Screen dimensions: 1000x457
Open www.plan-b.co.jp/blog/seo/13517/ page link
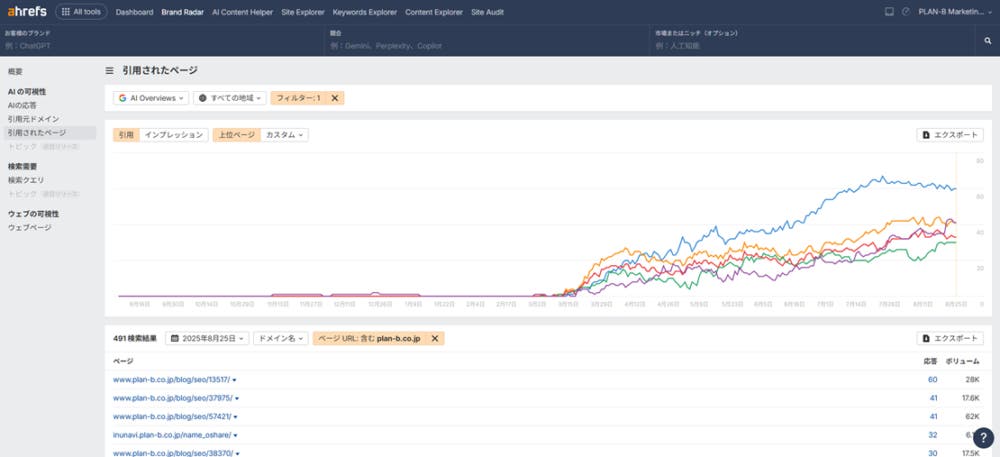pos(172,380)
